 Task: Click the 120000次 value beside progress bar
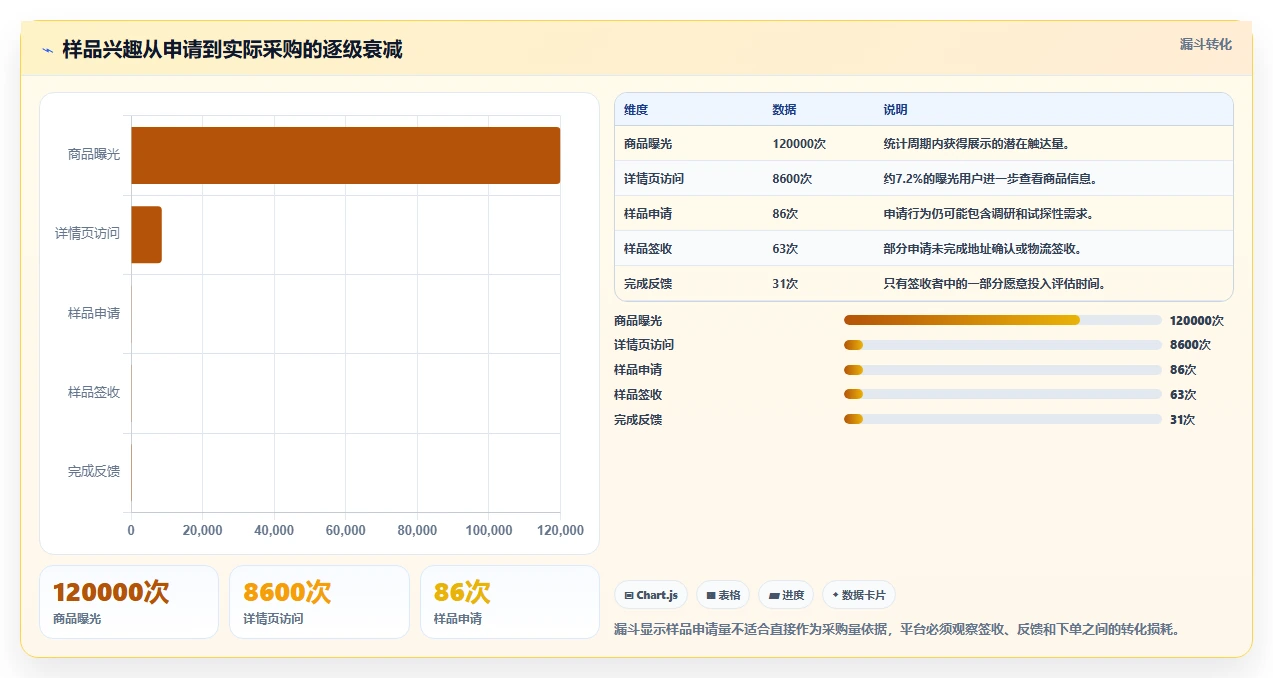pyautogui.click(x=1197, y=321)
